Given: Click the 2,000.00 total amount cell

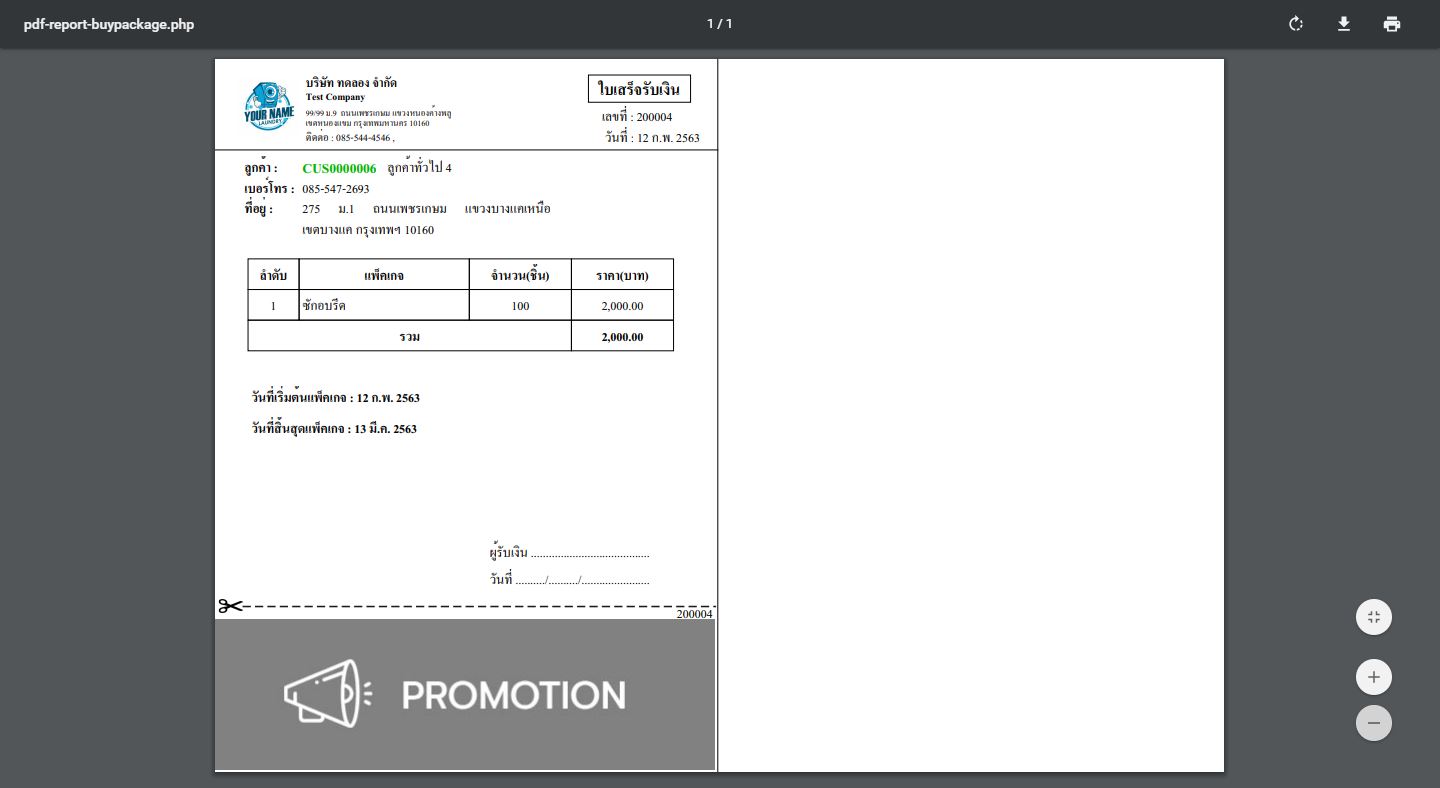Looking at the screenshot, I should [x=622, y=337].
